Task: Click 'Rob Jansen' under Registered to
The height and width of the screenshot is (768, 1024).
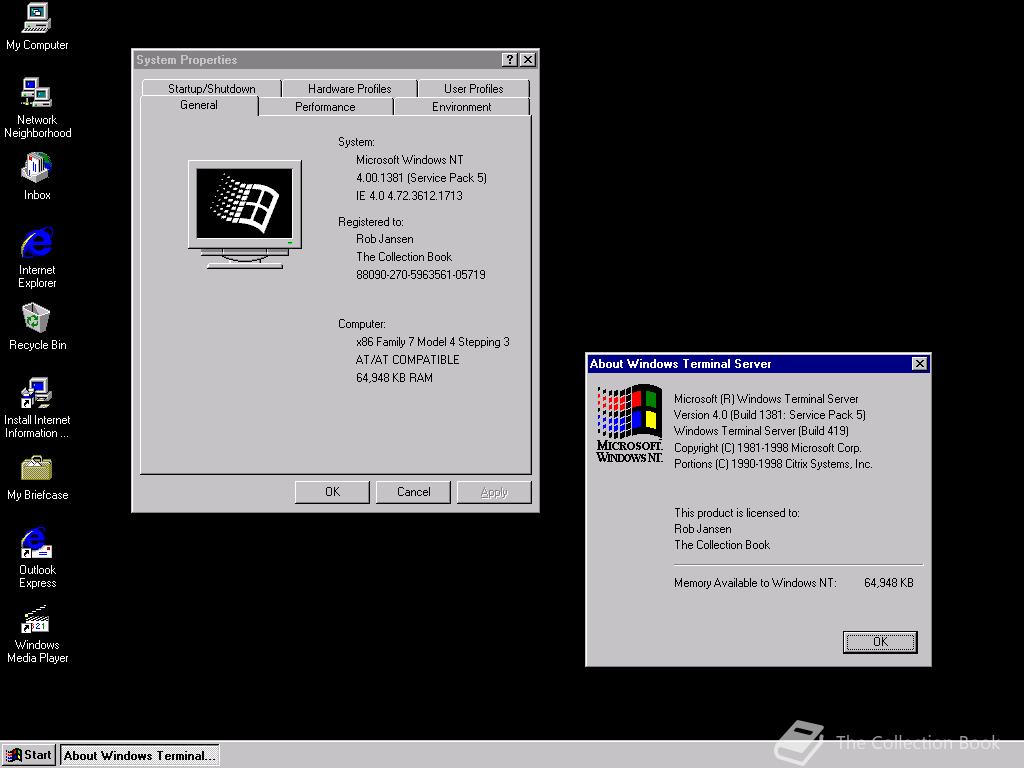Action: pos(385,239)
